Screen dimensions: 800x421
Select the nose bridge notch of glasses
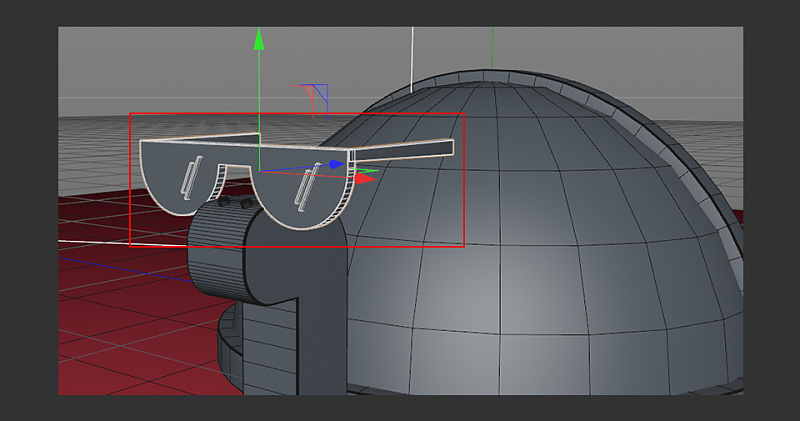[235, 171]
